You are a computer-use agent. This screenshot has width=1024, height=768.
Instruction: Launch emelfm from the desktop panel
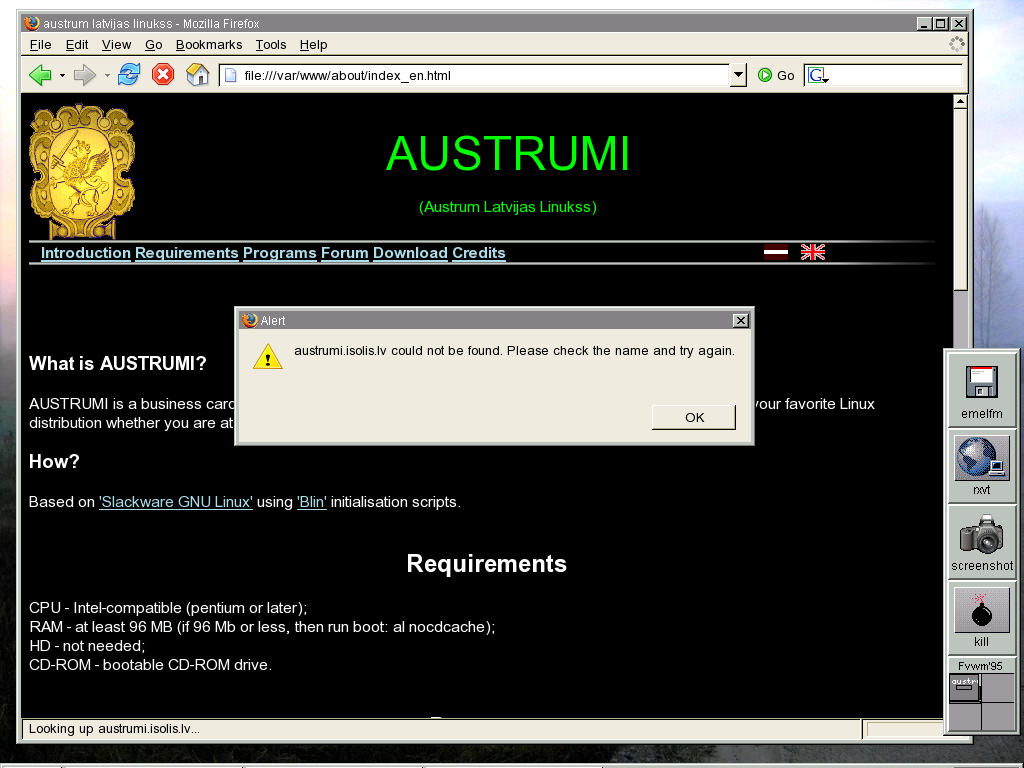[982, 392]
